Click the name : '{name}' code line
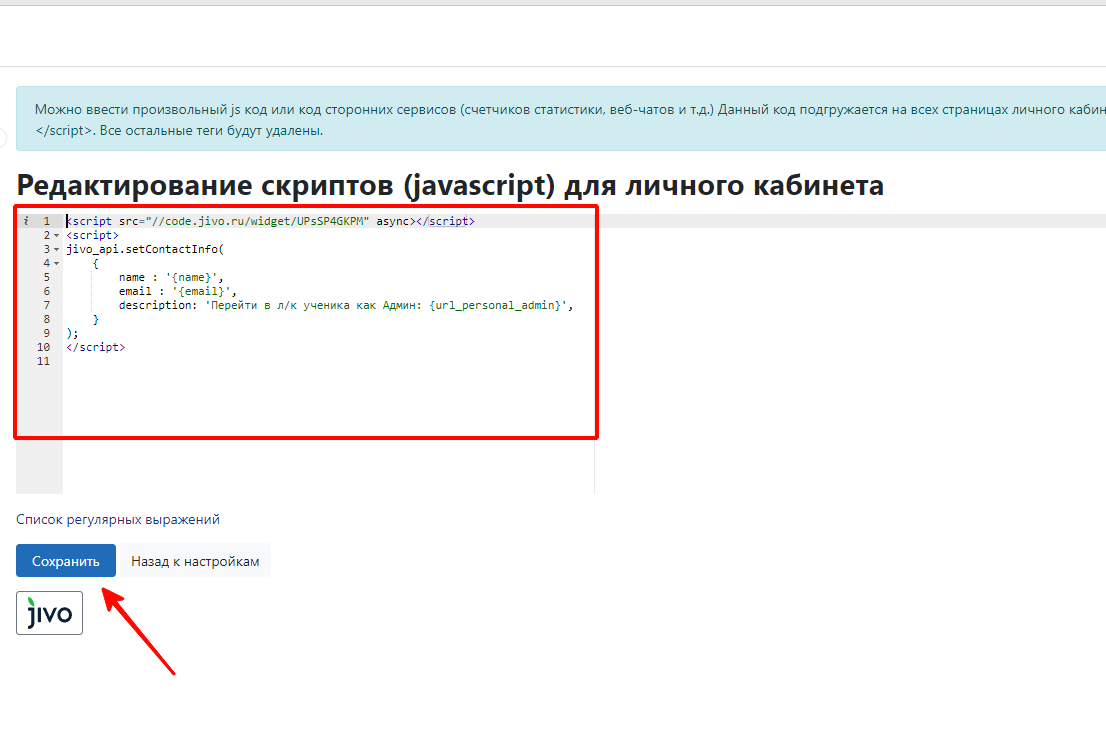Image resolution: width=1106 pixels, height=740 pixels. click(171, 277)
